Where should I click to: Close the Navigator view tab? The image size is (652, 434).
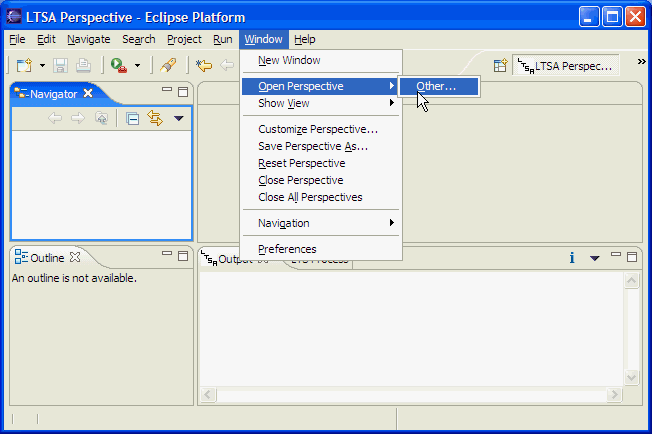(x=88, y=93)
